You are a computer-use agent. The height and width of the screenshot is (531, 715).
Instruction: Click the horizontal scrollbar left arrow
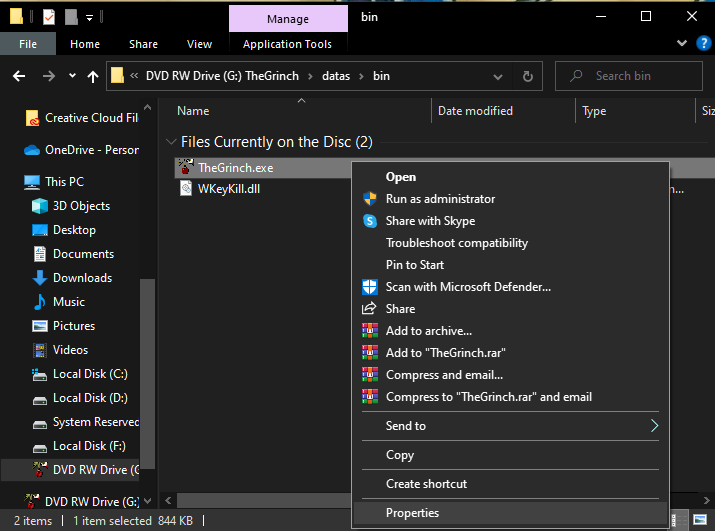pos(168,500)
